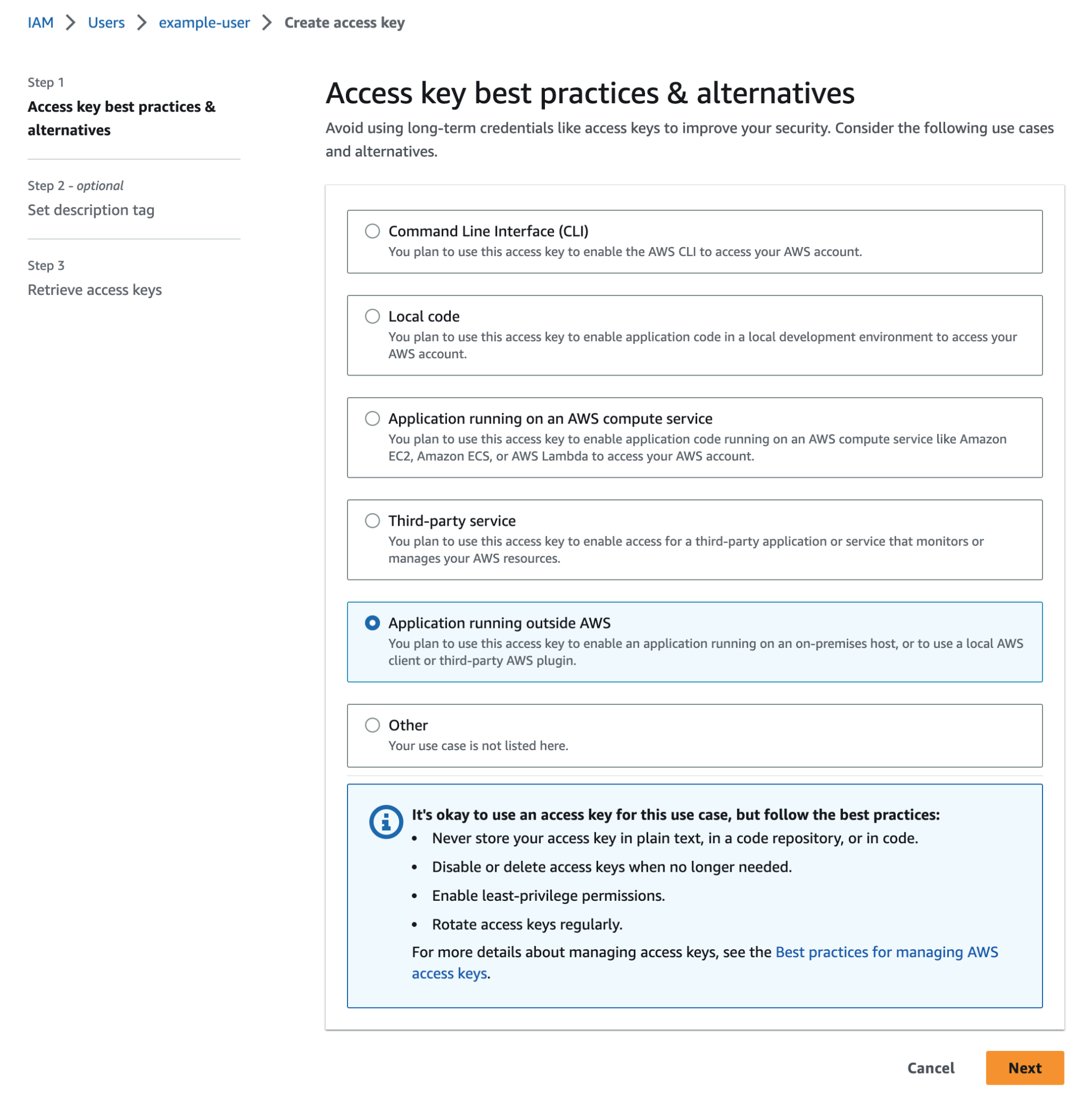Select Command Line Interface (CLI) radio button

point(372,231)
